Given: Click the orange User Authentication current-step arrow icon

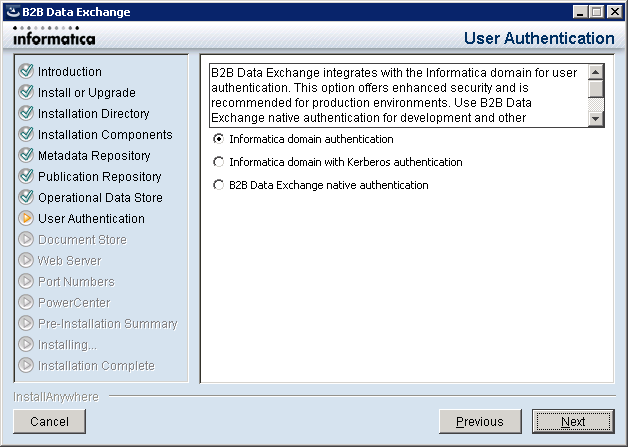Looking at the screenshot, I should [x=26, y=218].
